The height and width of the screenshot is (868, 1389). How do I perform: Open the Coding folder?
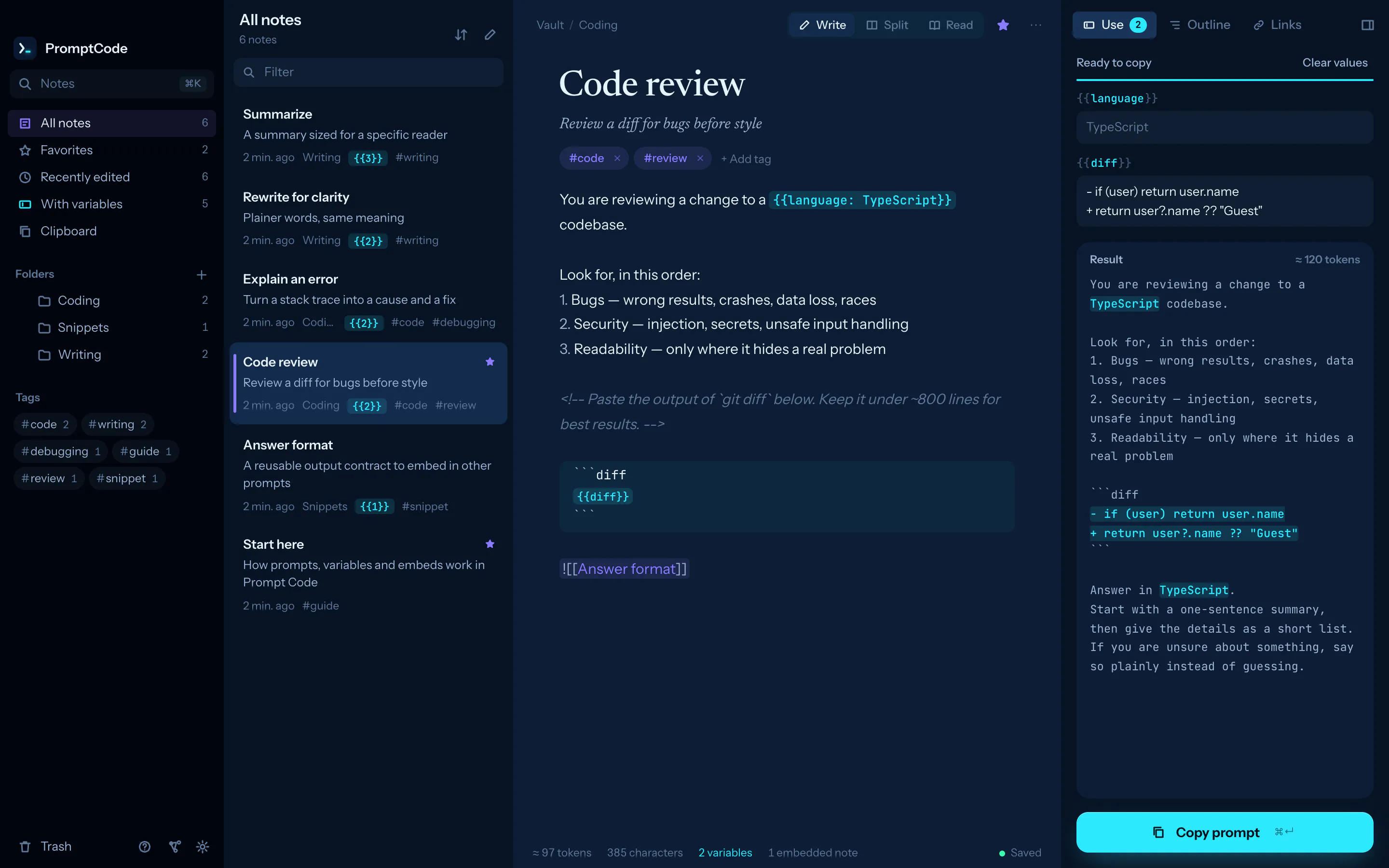[x=111, y=300]
